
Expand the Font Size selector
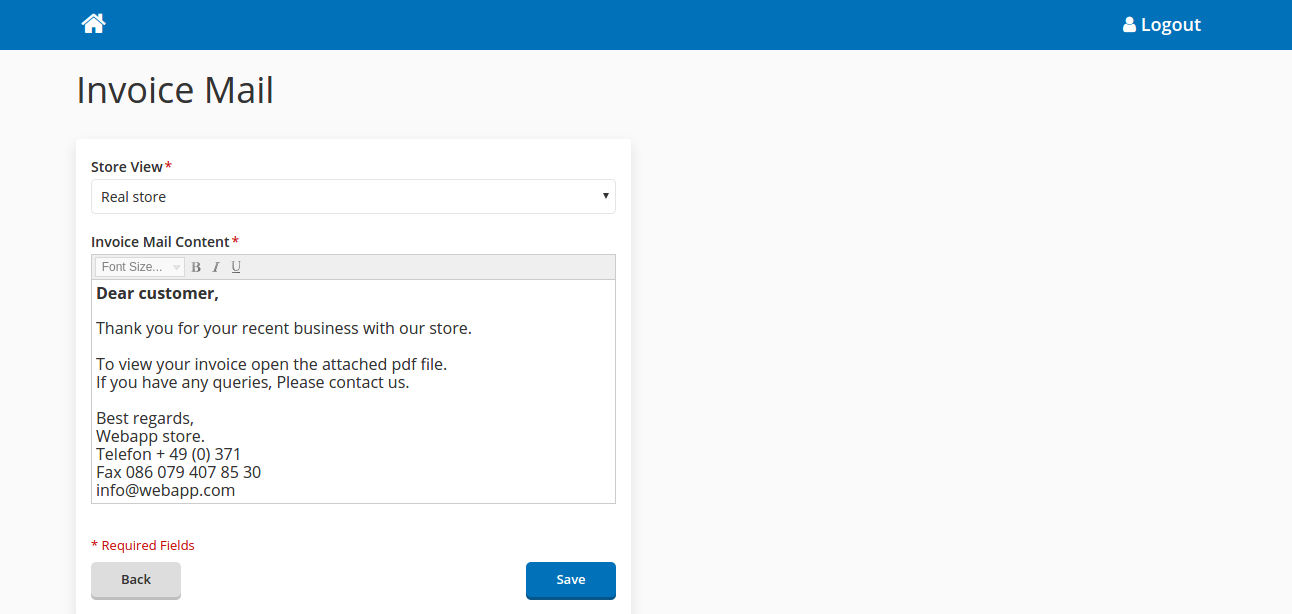pyautogui.click(x=140, y=267)
